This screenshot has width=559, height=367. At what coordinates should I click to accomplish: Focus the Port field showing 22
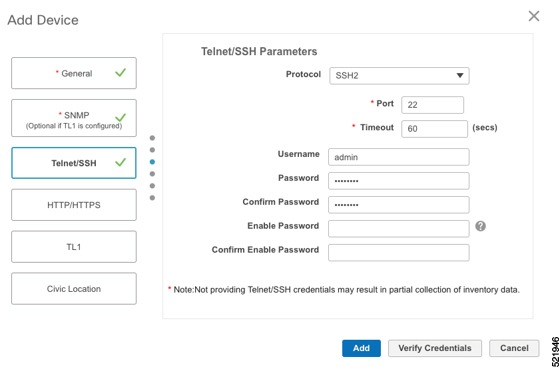pos(432,105)
